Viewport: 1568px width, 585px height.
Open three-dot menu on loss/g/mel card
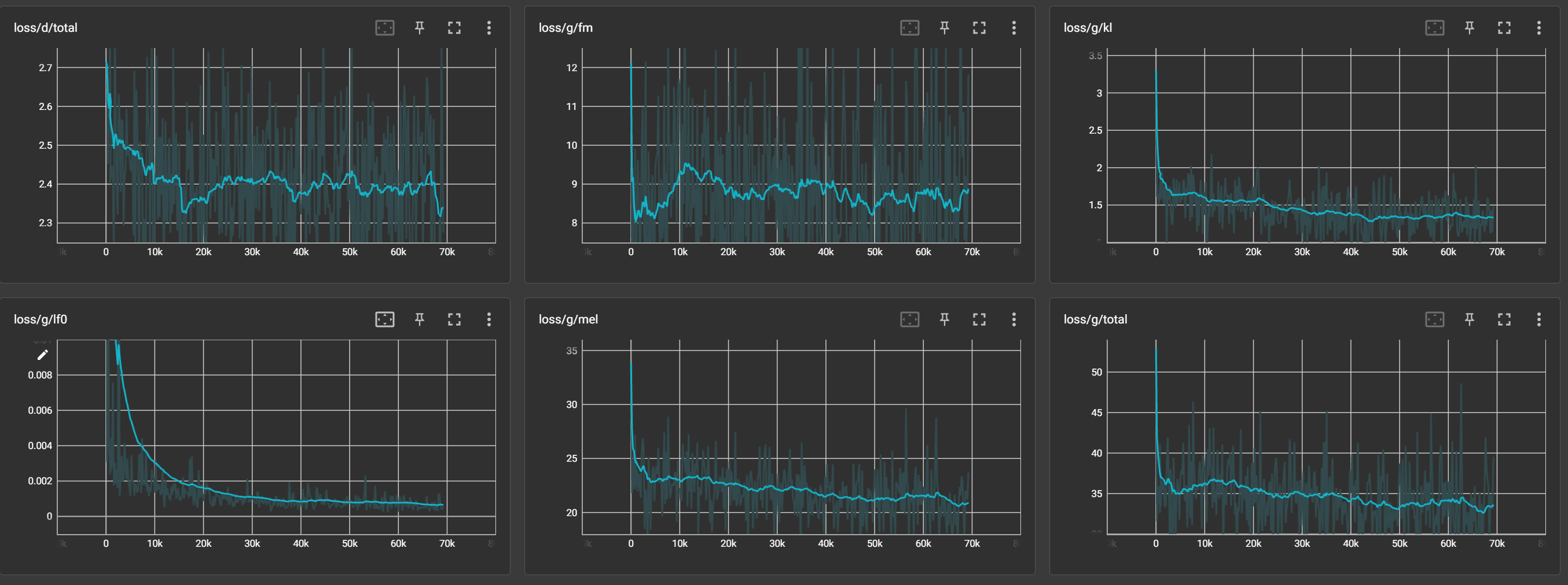point(1013,319)
